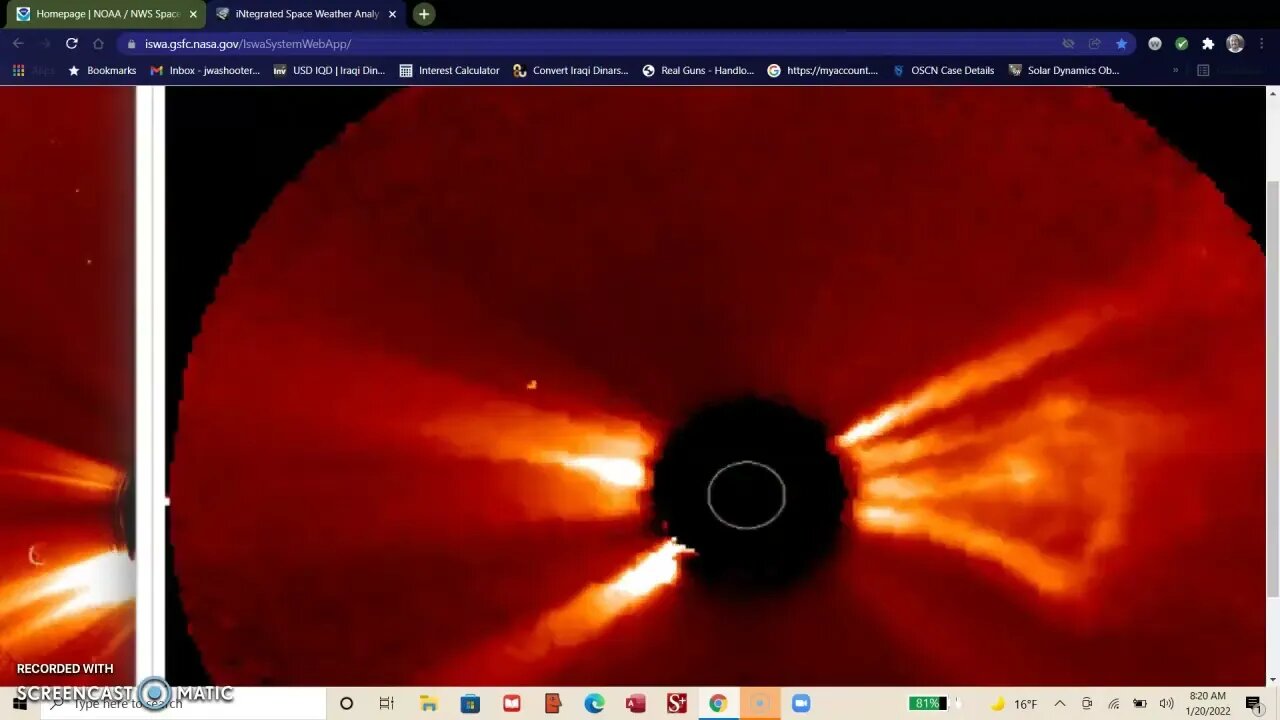The width and height of the screenshot is (1280, 720).
Task: Click the 81% battery indicator
Action: pos(927,703)
